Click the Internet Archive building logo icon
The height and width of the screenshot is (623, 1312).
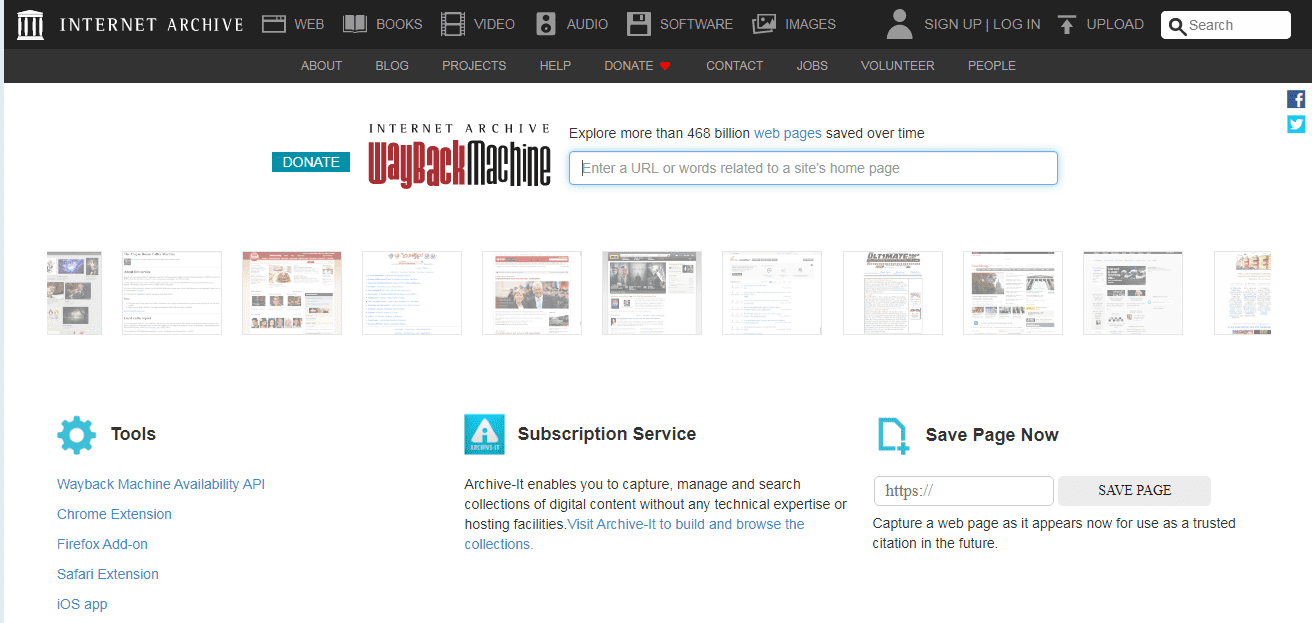tap(31, 25)
